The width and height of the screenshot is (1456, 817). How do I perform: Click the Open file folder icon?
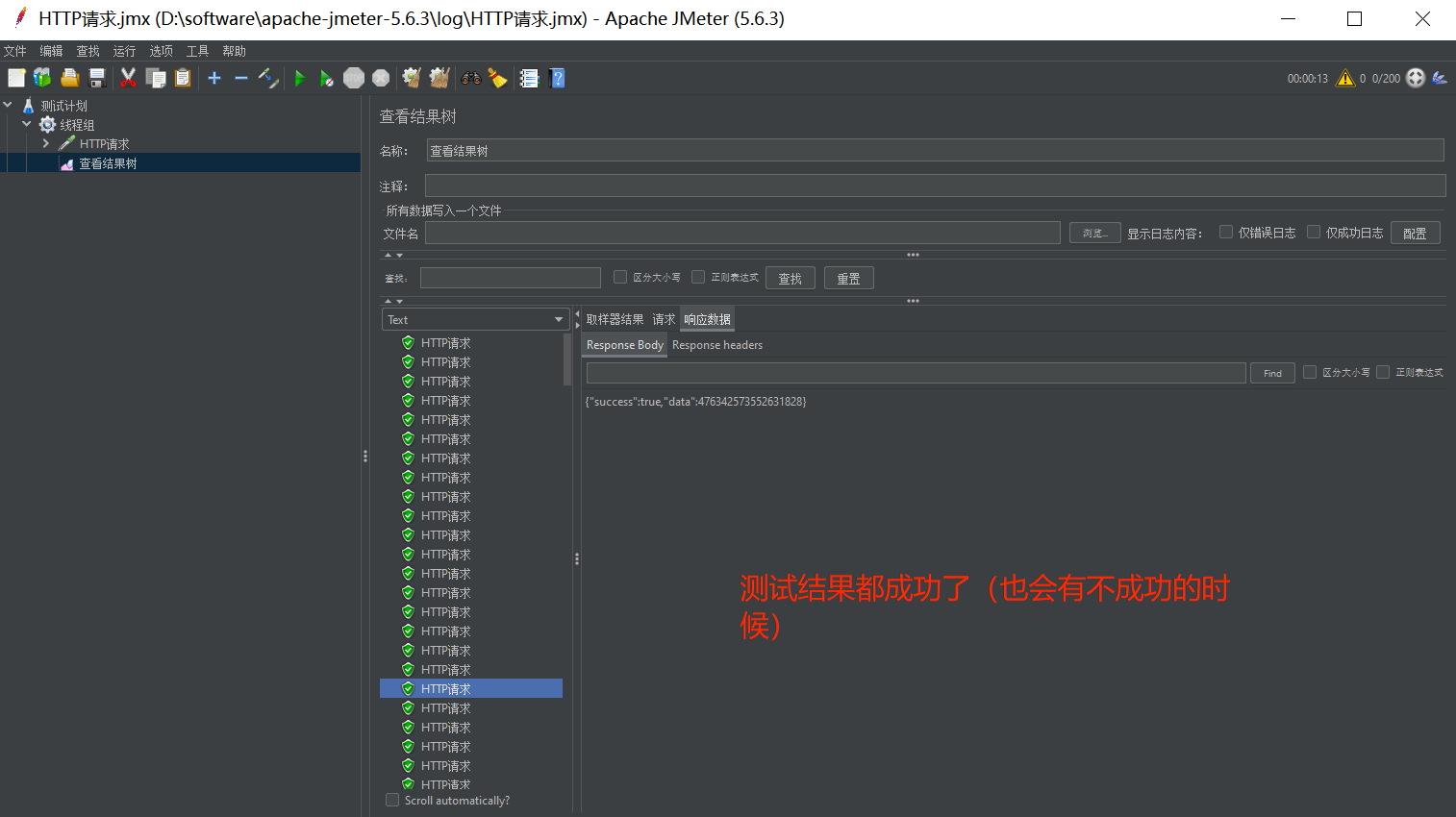tap(69, 78)
